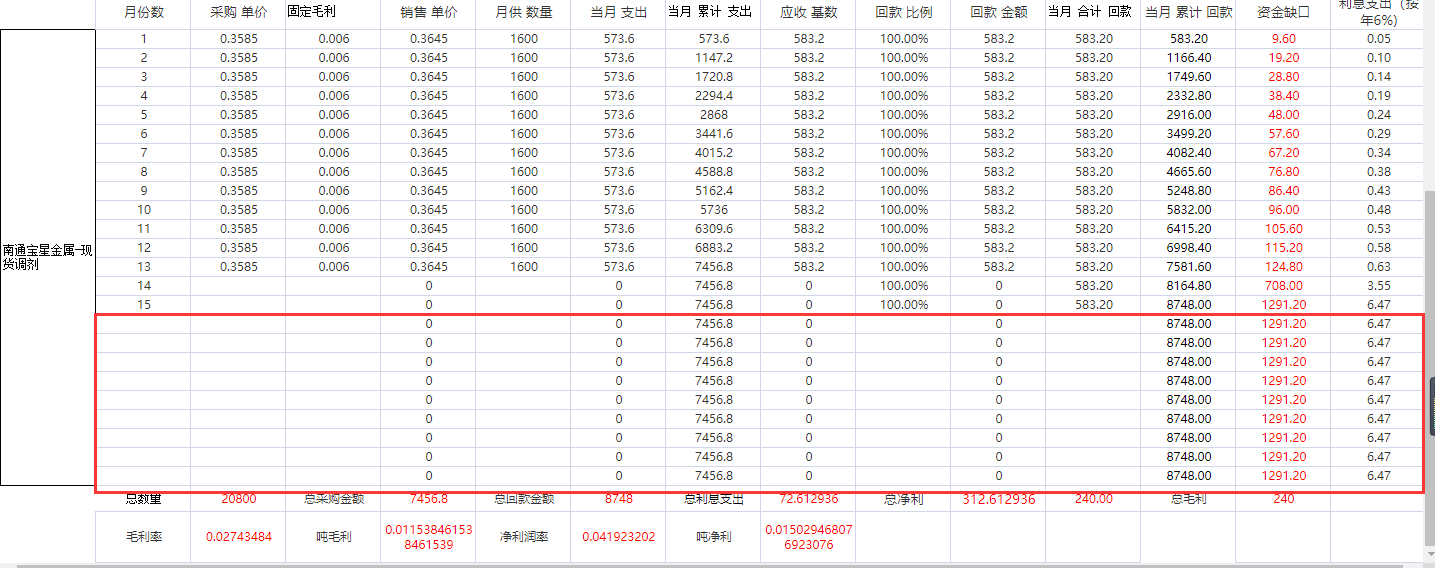Select the 总采购金额 value 7456.8 cell
This screenshot has width=1435, height=568.
[428, 499]
